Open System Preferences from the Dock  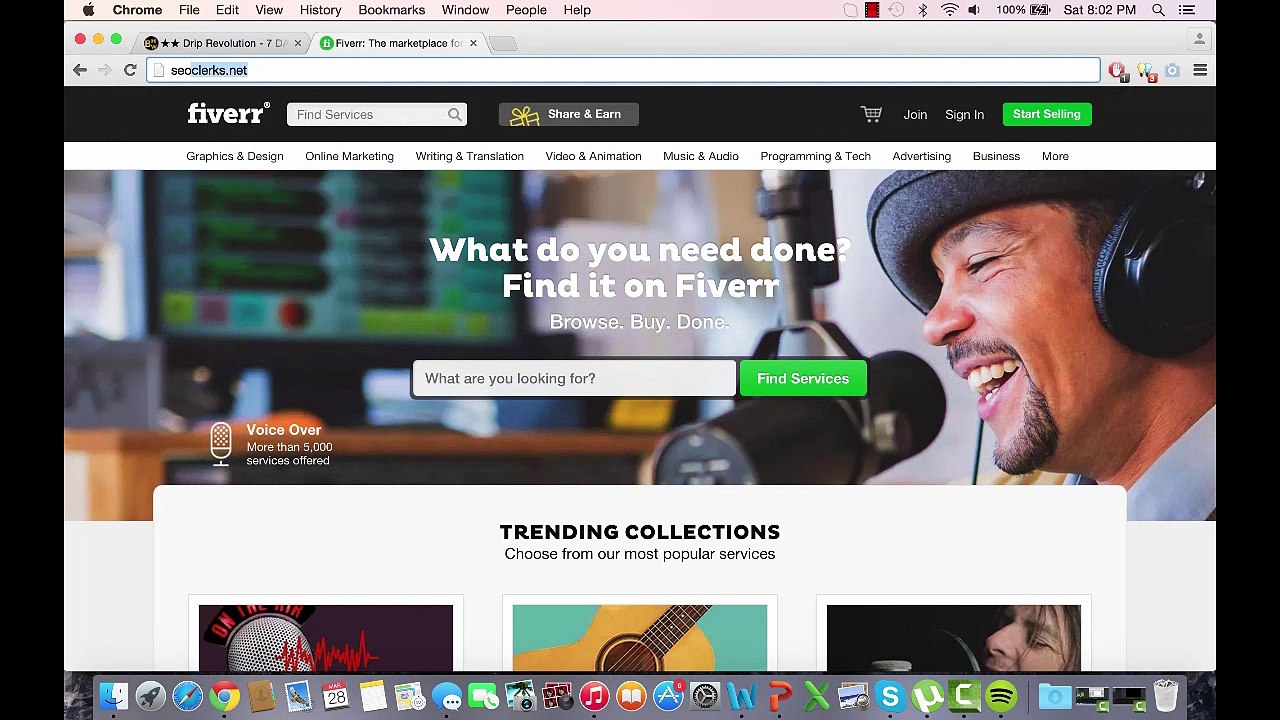click(705, 696)
